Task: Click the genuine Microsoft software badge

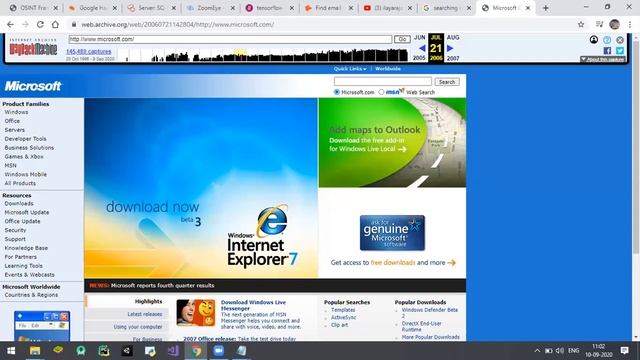Action: [x=392, y=233]
